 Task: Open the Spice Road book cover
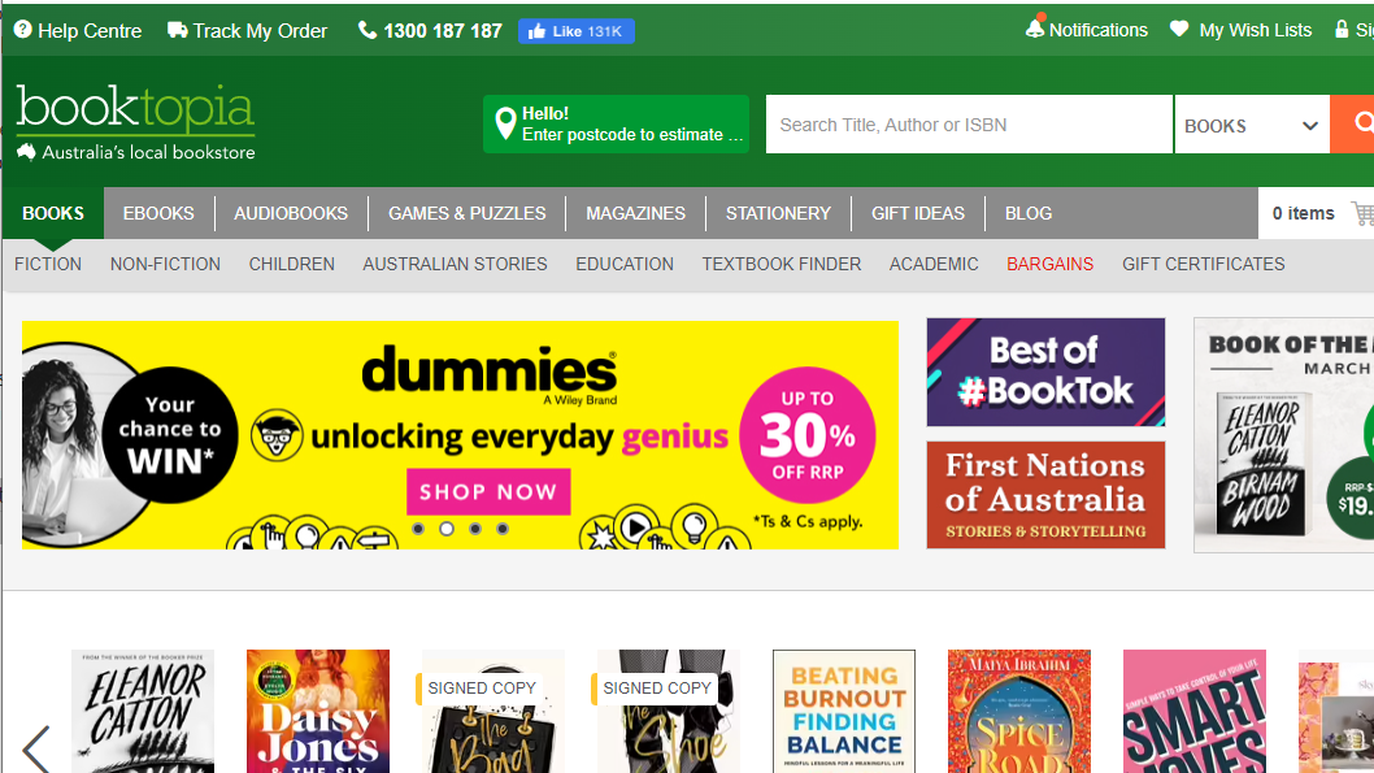click(1019, 711)
